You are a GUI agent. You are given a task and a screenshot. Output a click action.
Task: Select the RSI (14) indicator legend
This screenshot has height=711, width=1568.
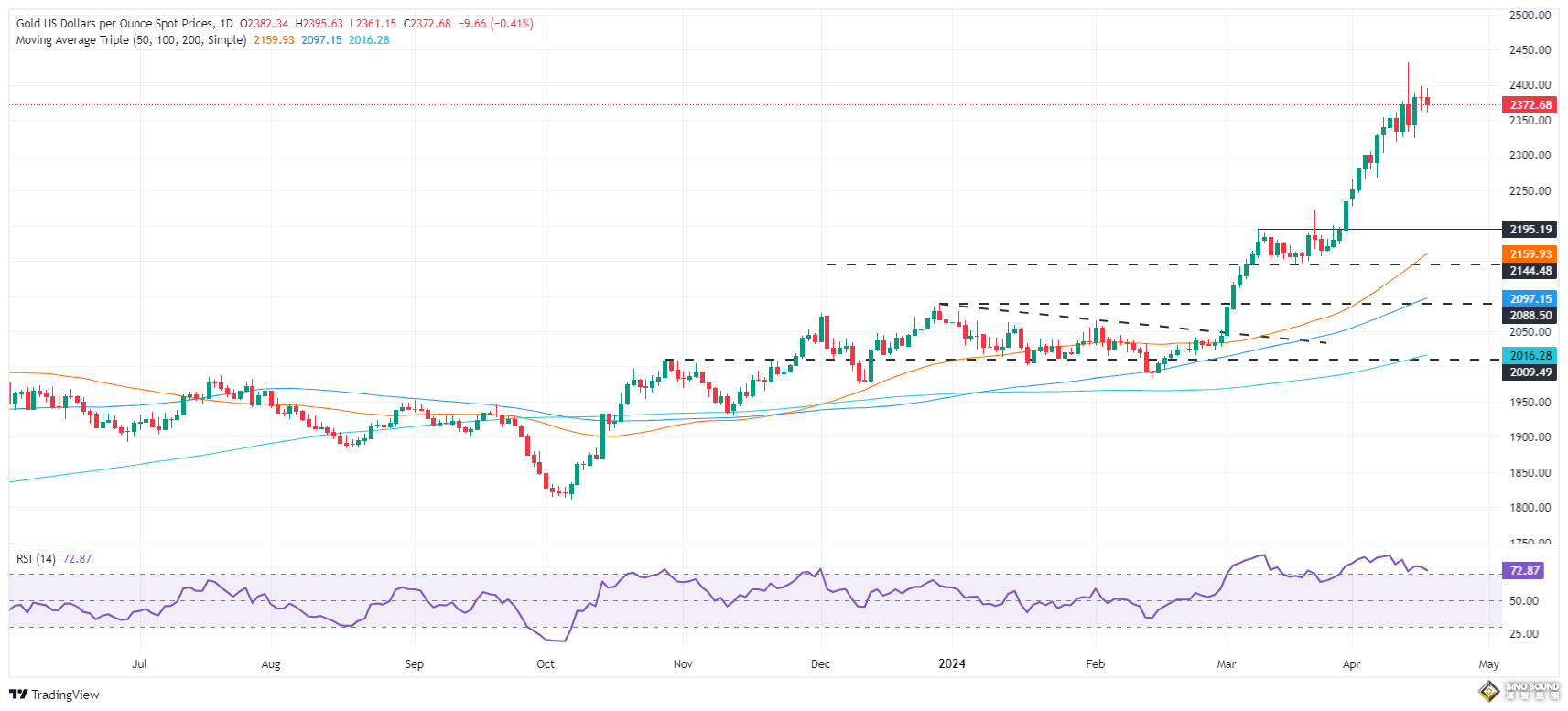pos(36,559)
